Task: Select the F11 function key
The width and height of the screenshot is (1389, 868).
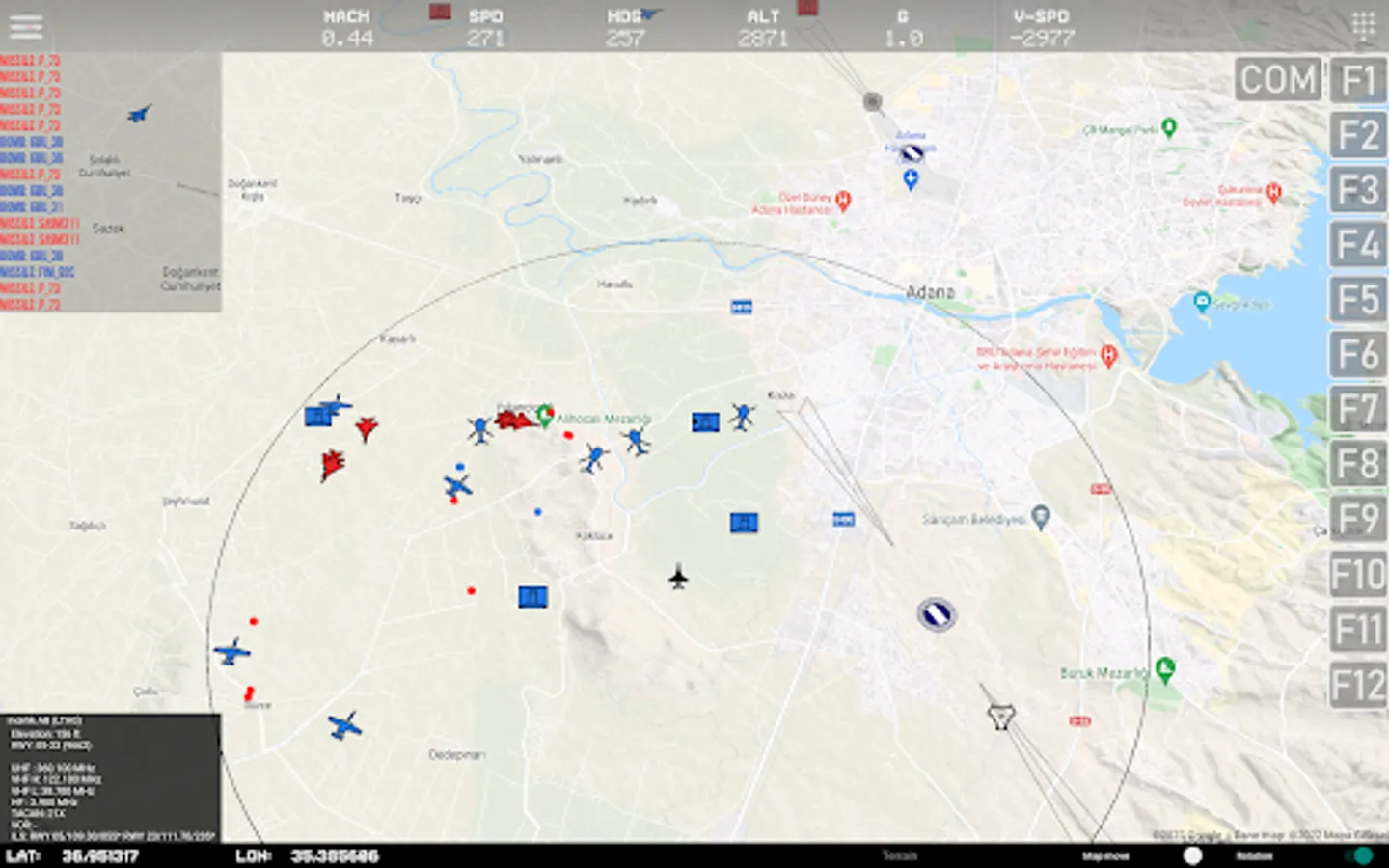Action: click(1358, 630)
